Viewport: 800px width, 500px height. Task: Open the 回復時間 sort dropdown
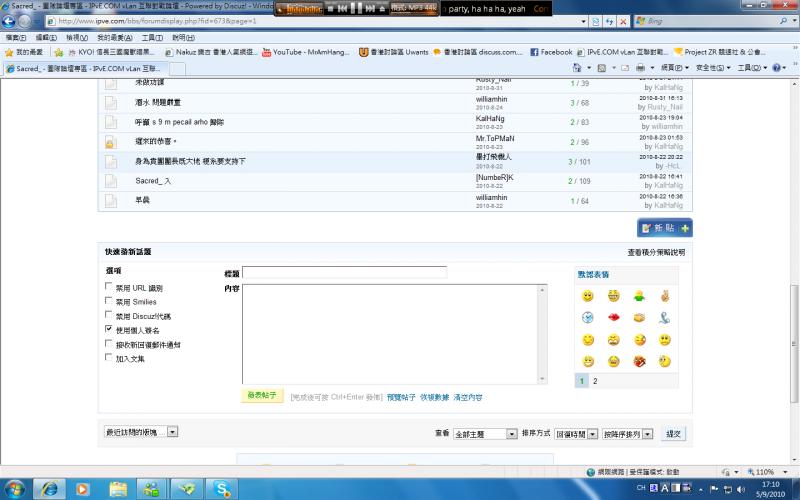point(576,434)
